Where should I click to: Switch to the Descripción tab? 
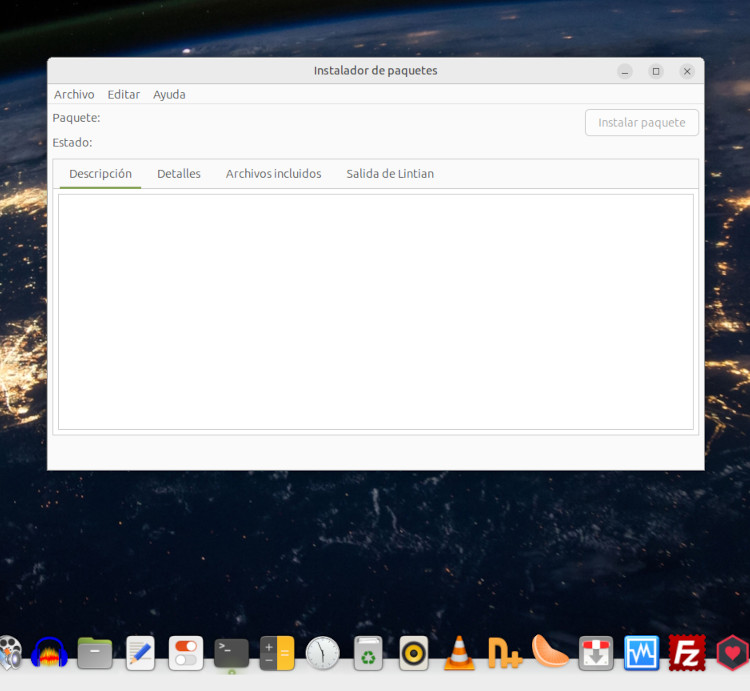(x=100, y=174)
